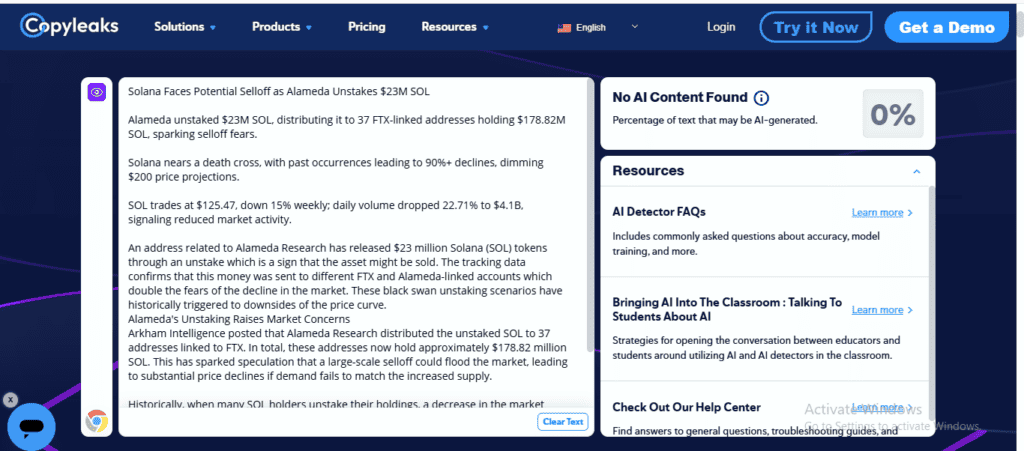Open the Products dropdown menu
This screenshot has height=451, width=1024.
pyautogui.click(x=282, y=27)
